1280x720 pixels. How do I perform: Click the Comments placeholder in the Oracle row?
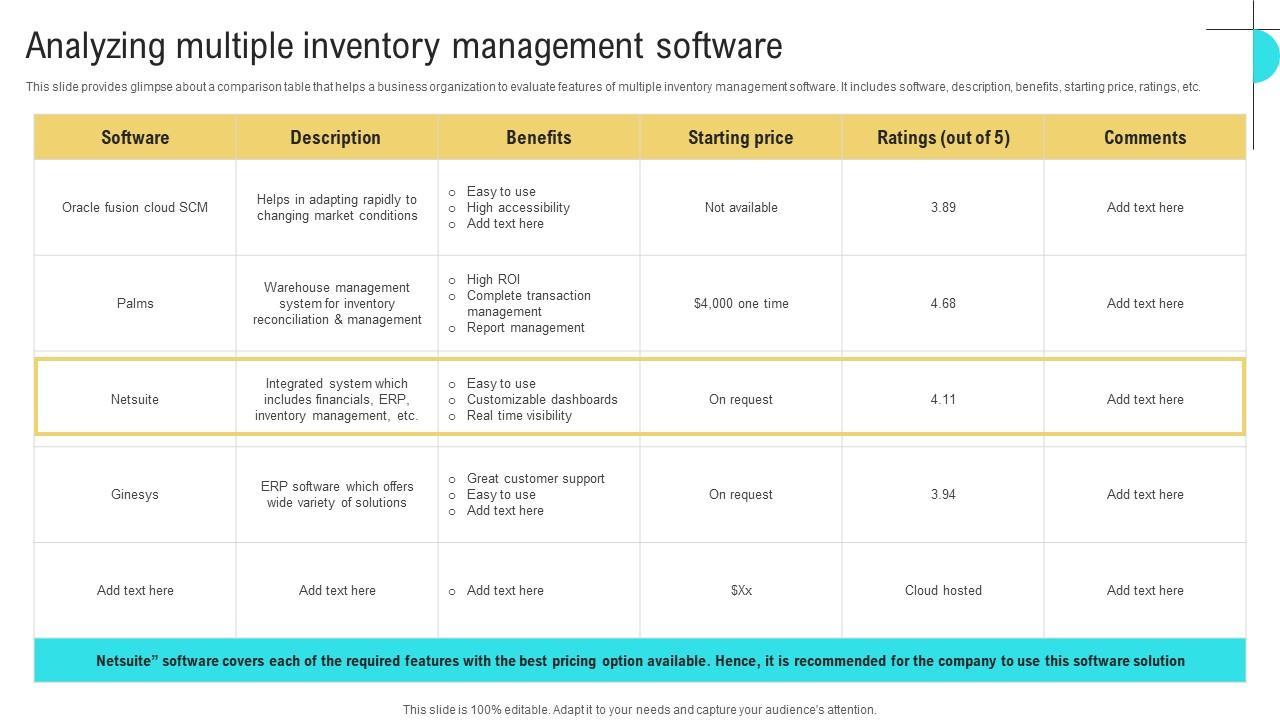click(x=1145, y=208)
